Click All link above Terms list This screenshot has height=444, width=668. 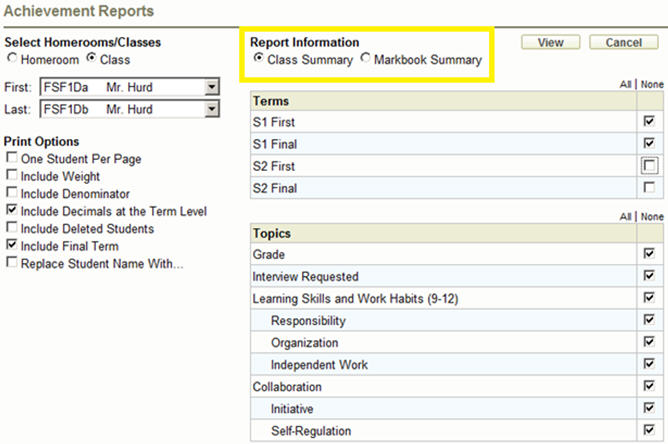(625, 86)
